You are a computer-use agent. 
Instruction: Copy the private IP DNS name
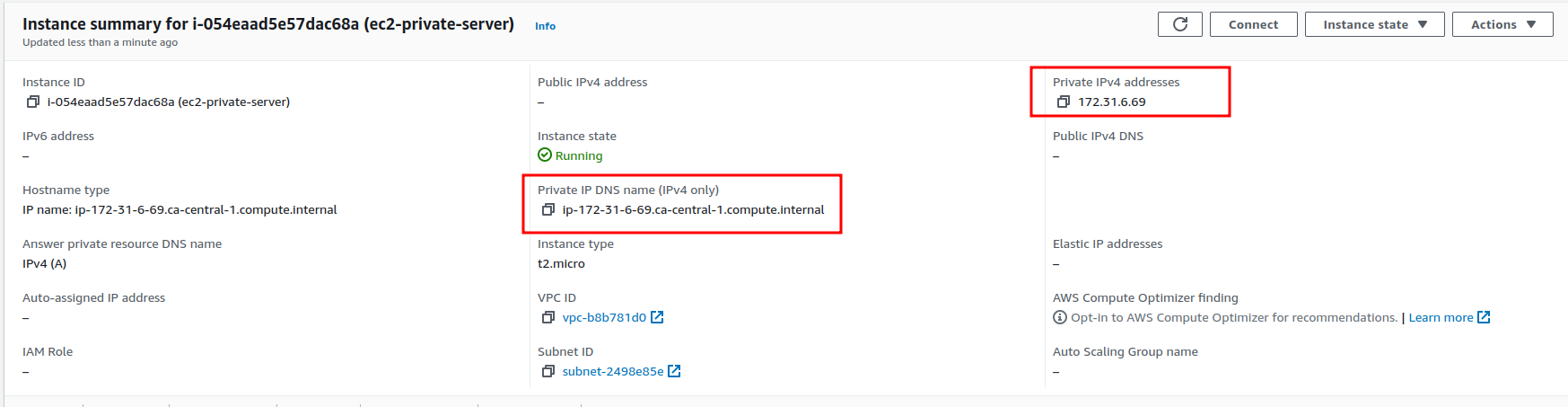pyautogui.click(x=548, y=209)
